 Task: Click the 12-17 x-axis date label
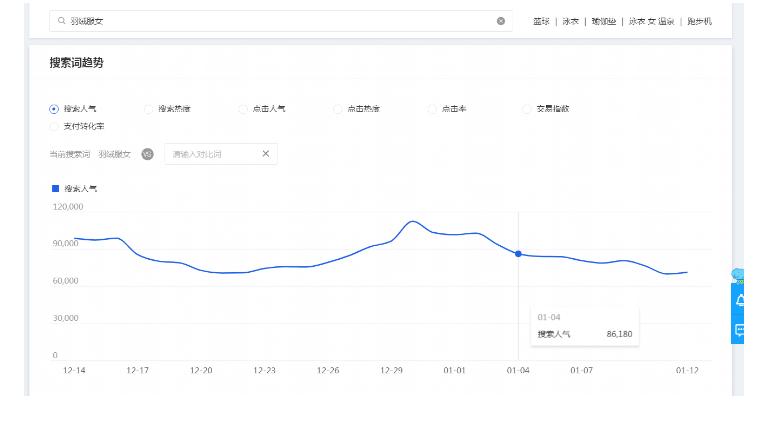[137, 370]
